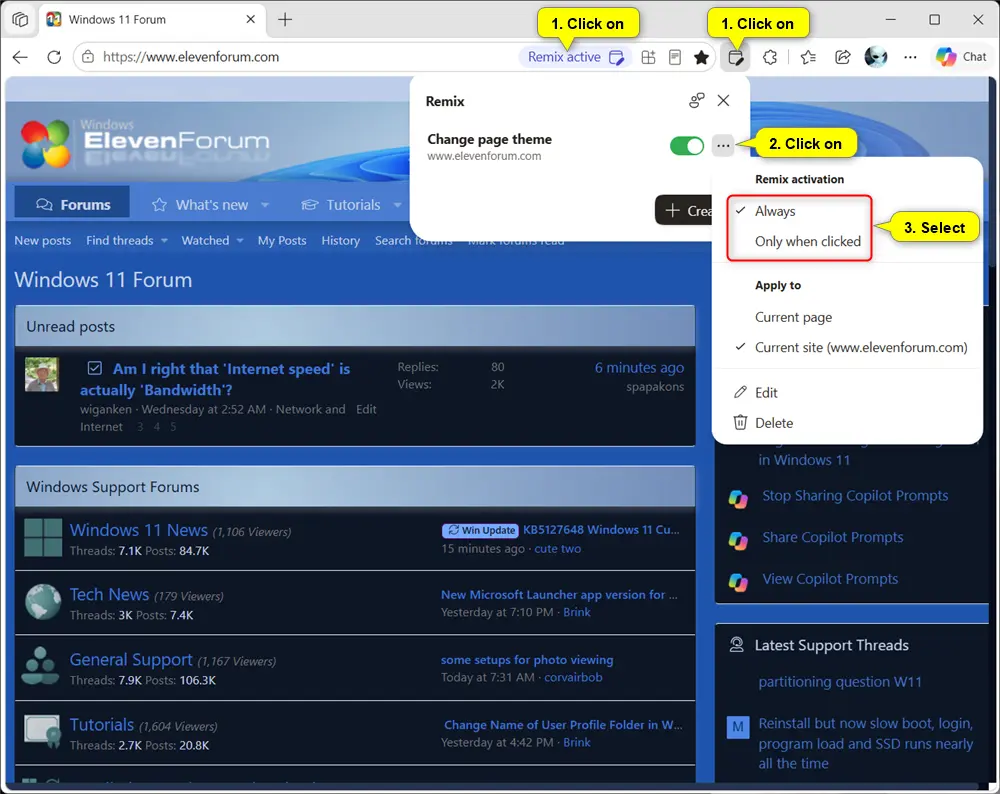Open History link
The width and height of the screenshot is (1000, 794).
pos(341,240)
